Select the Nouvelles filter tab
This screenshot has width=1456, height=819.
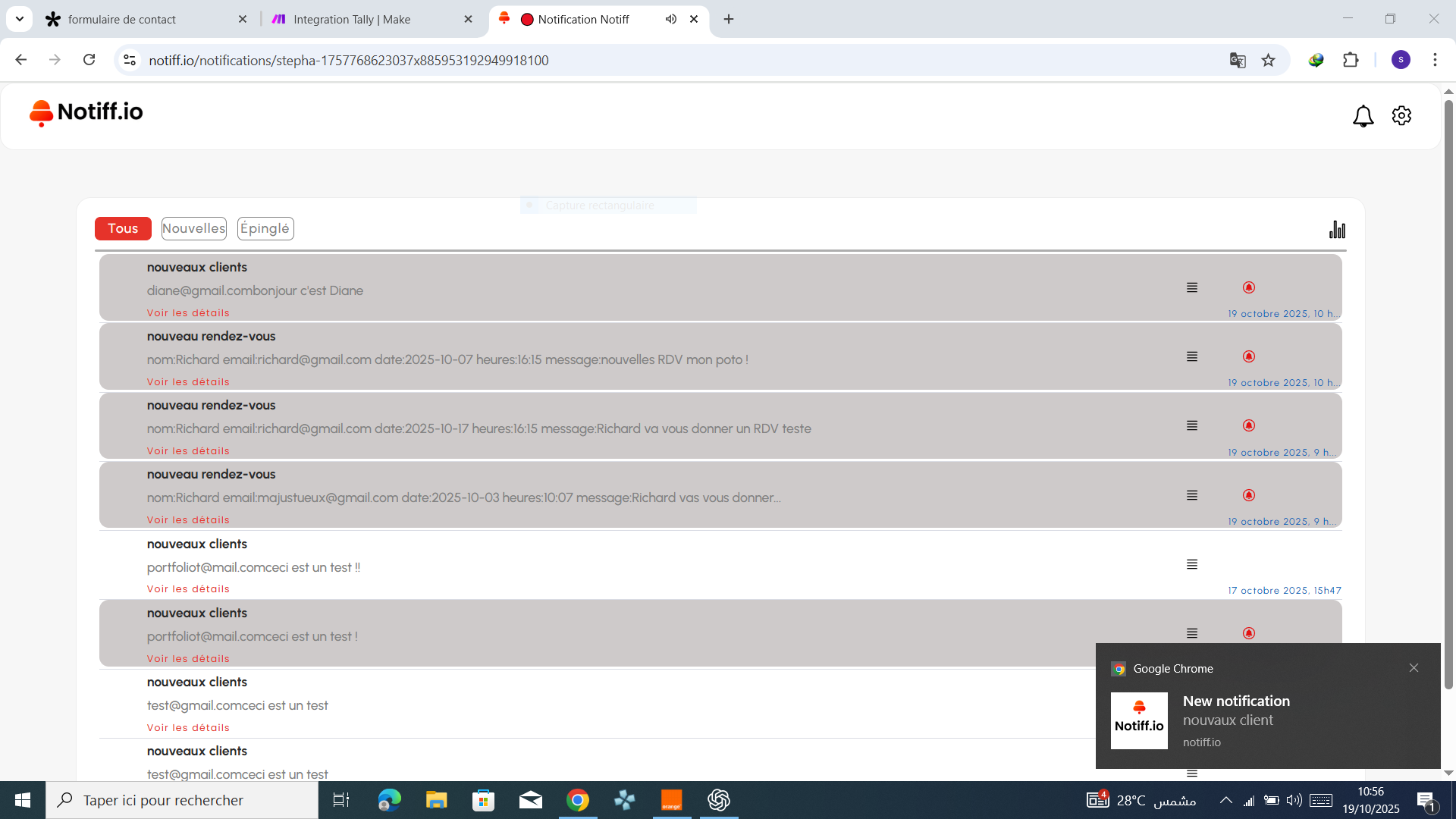click(x=194, y=228)
